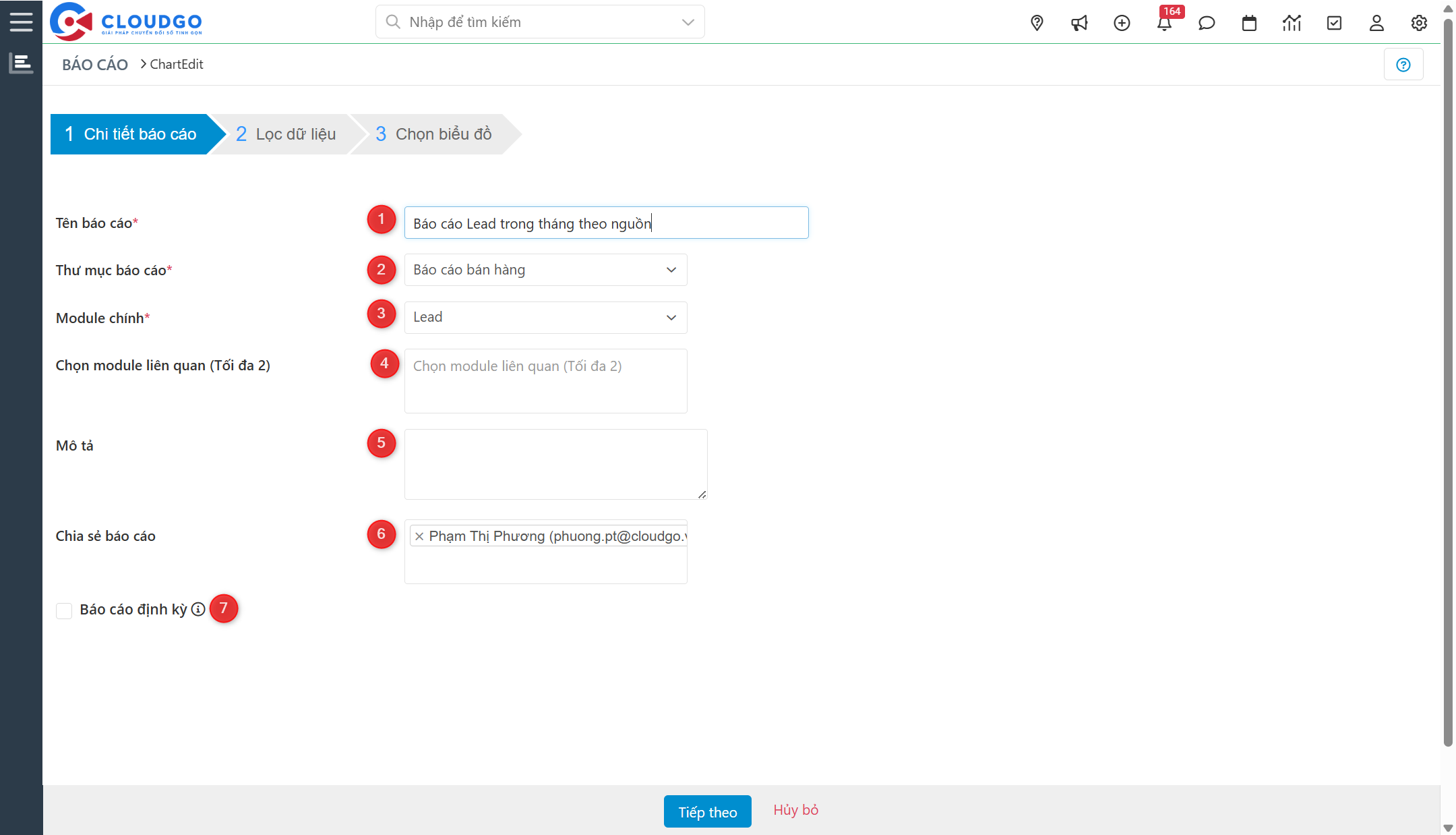The height and width of the screenshot is (835, 1456).
Task: Open the user profile icon
Action: click(1376, 22)
